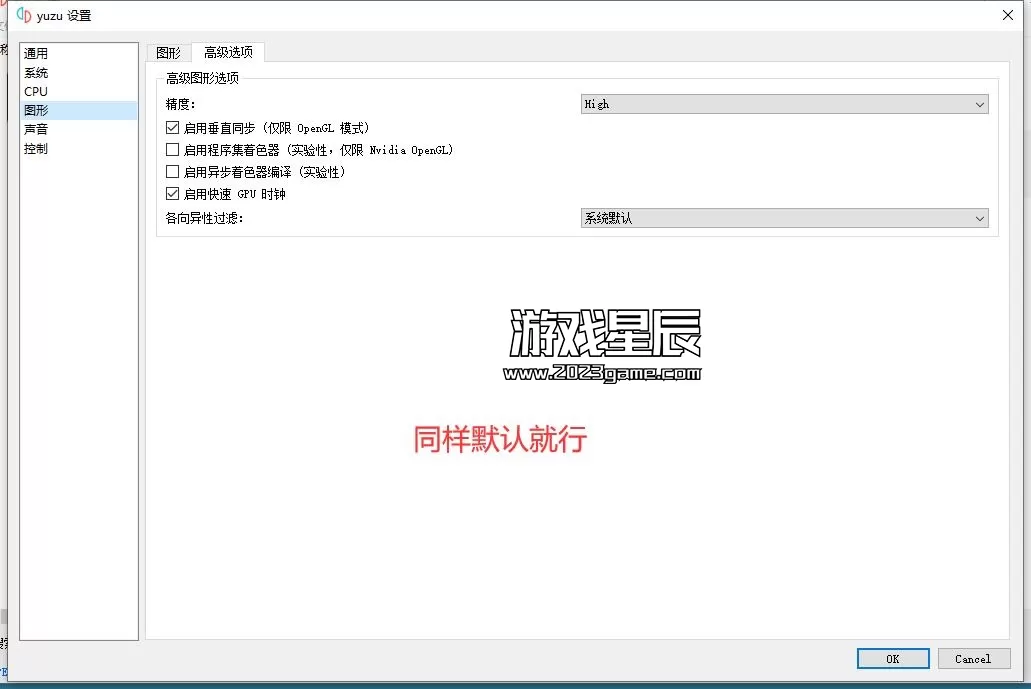Go to 声音 settings category
This screenshot has width=1031, height=689.
click(36, 130)
